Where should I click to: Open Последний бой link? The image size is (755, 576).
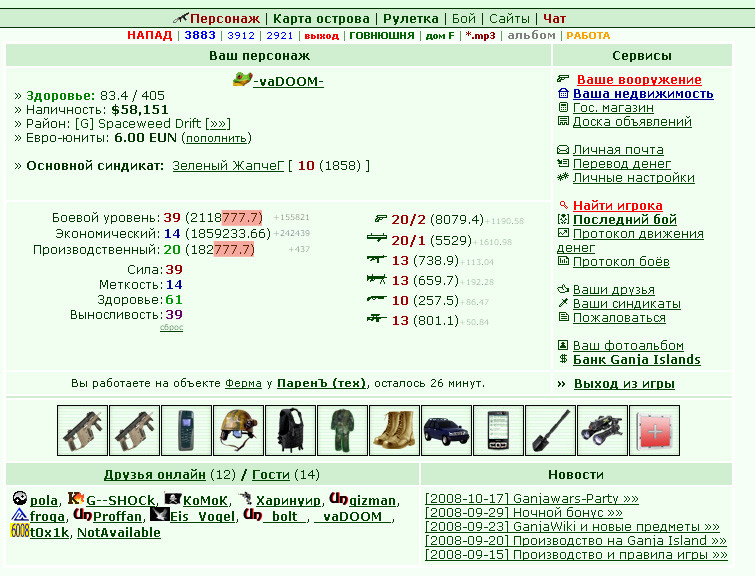point(625,220)
